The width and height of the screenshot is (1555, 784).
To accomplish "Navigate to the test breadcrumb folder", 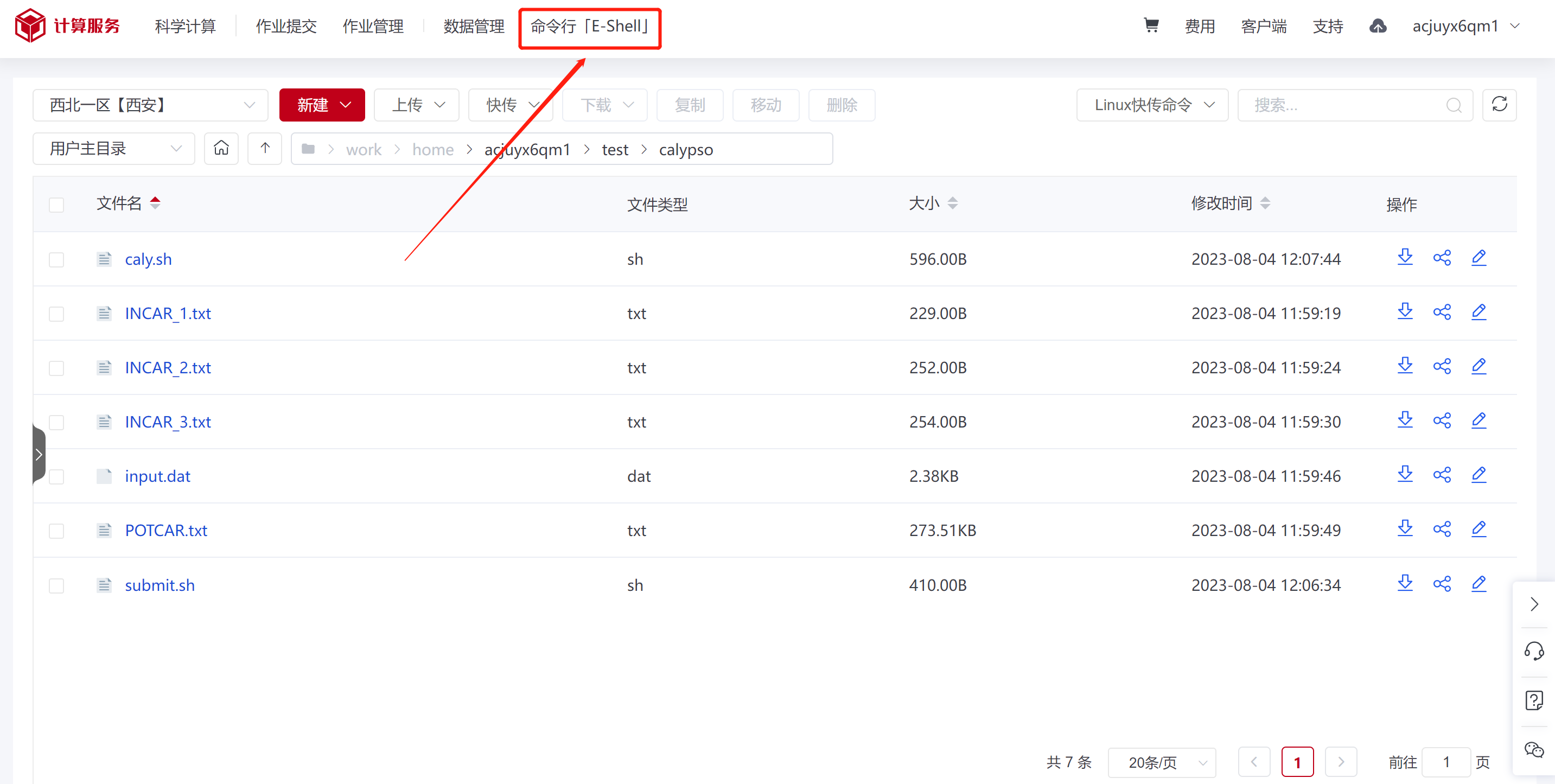I will 615,149.
